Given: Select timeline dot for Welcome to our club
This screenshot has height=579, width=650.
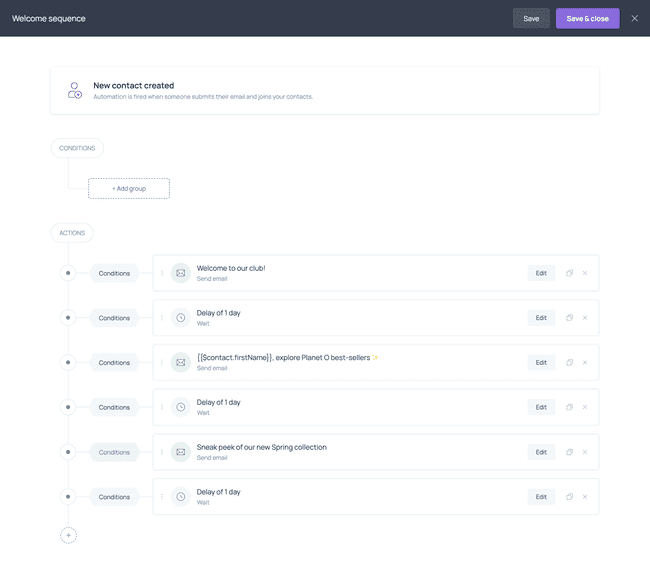Looking at the screenshot, I should click(x=68, y=273).
